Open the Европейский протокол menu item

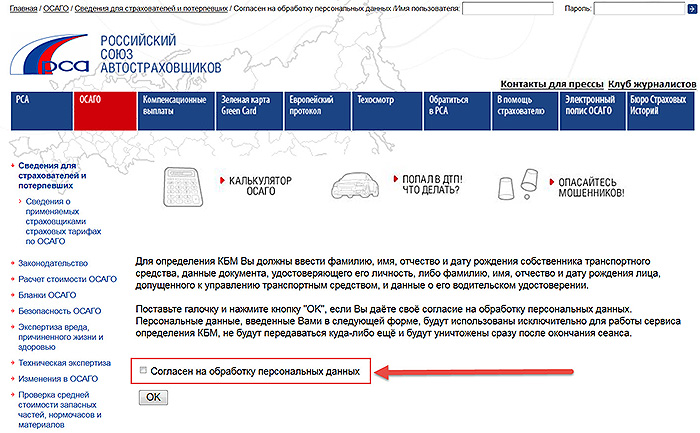[312, 111]
